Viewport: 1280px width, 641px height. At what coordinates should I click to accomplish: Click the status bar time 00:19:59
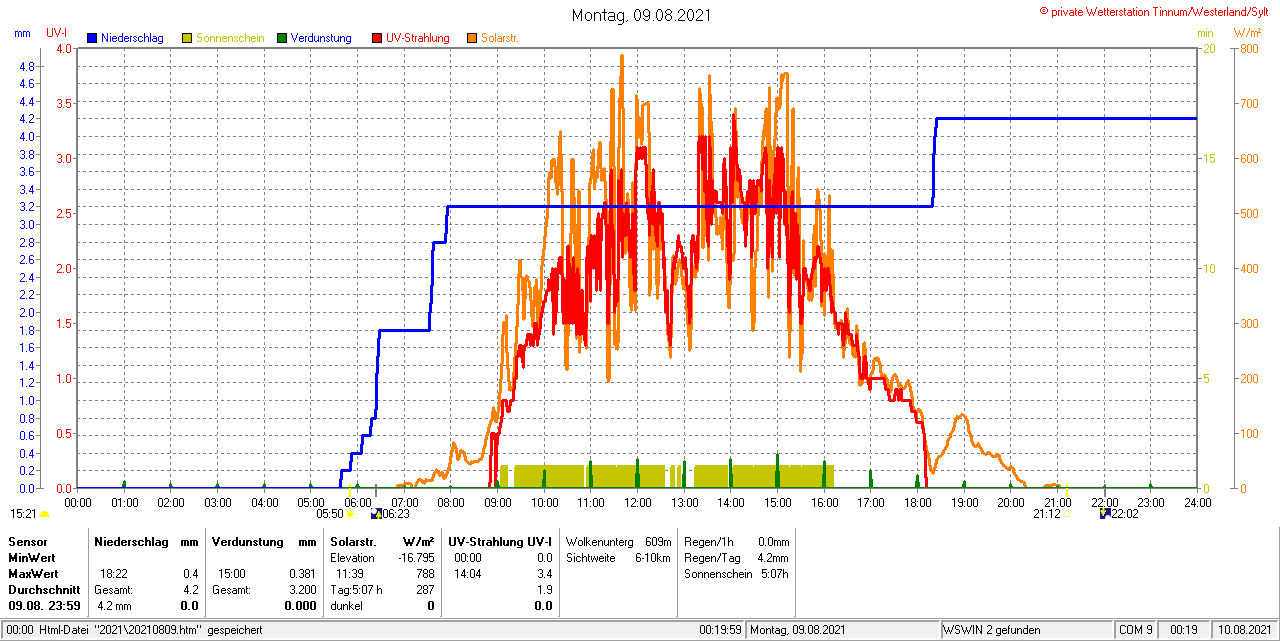coord(720,630)
